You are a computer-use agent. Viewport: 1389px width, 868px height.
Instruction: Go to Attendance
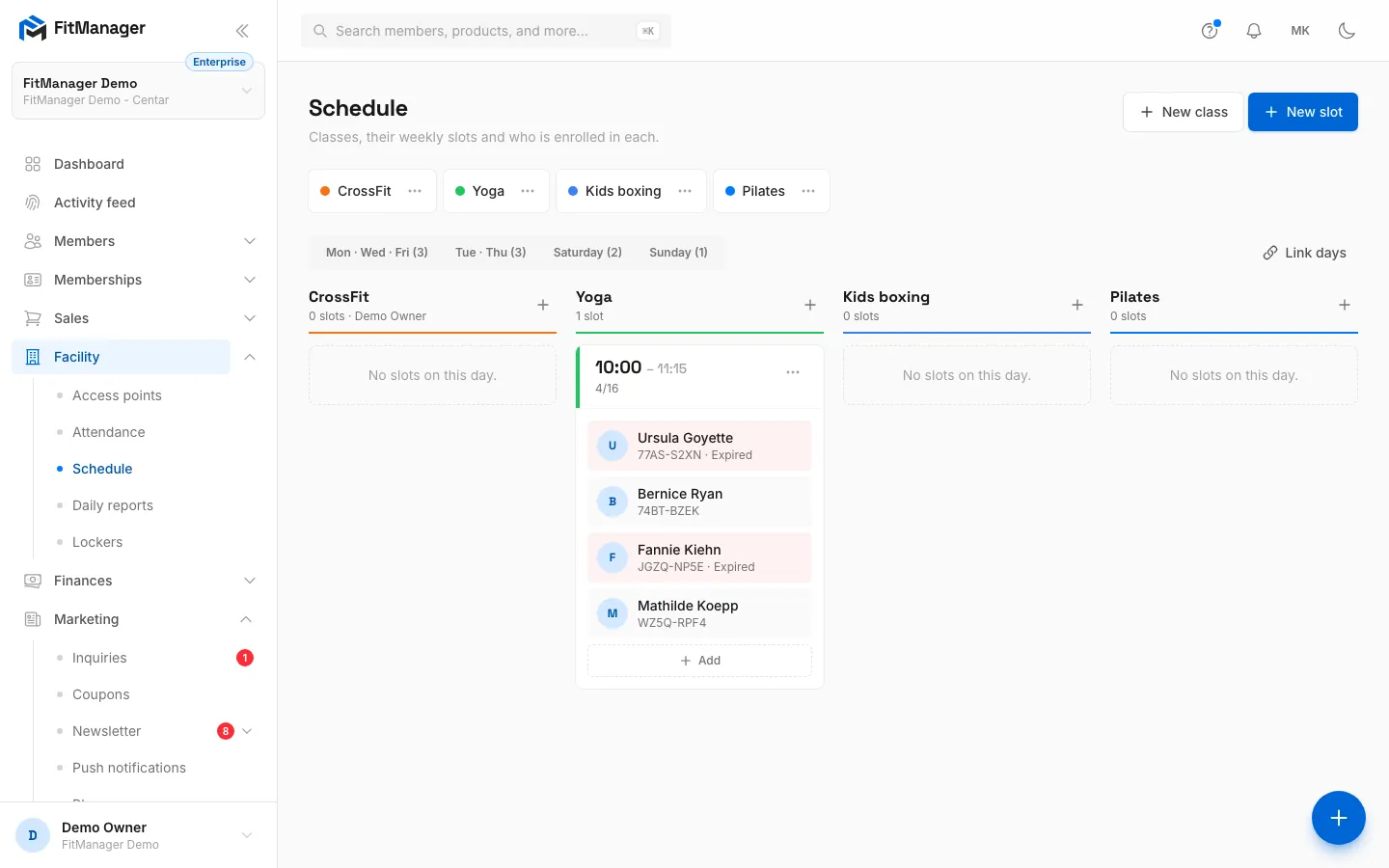tap(109, 432)
